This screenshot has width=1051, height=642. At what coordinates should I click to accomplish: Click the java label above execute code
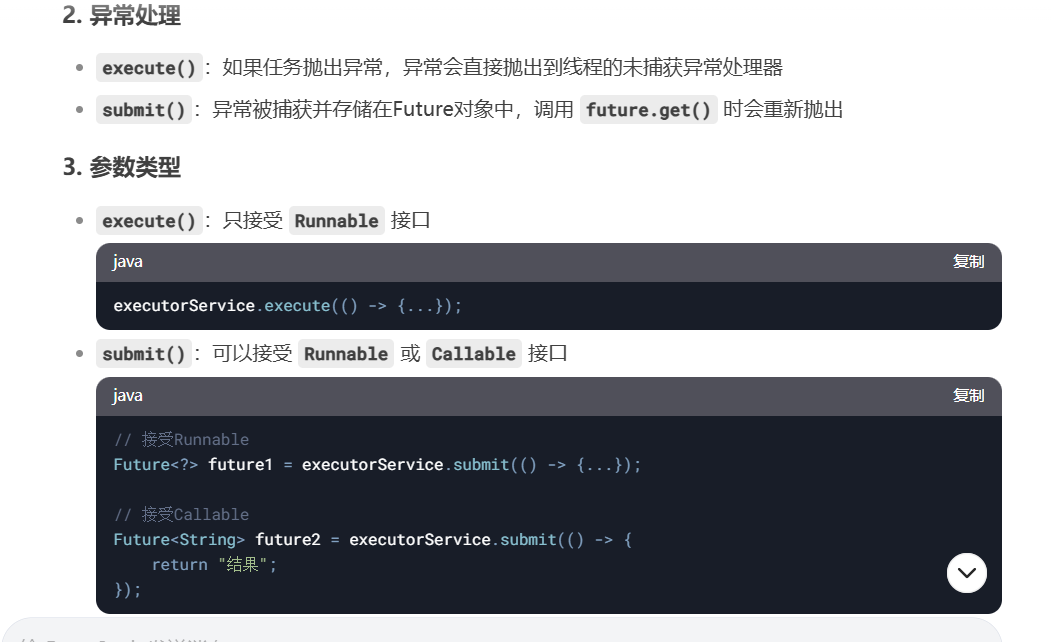pyautogui.click(x=127, y=262)
